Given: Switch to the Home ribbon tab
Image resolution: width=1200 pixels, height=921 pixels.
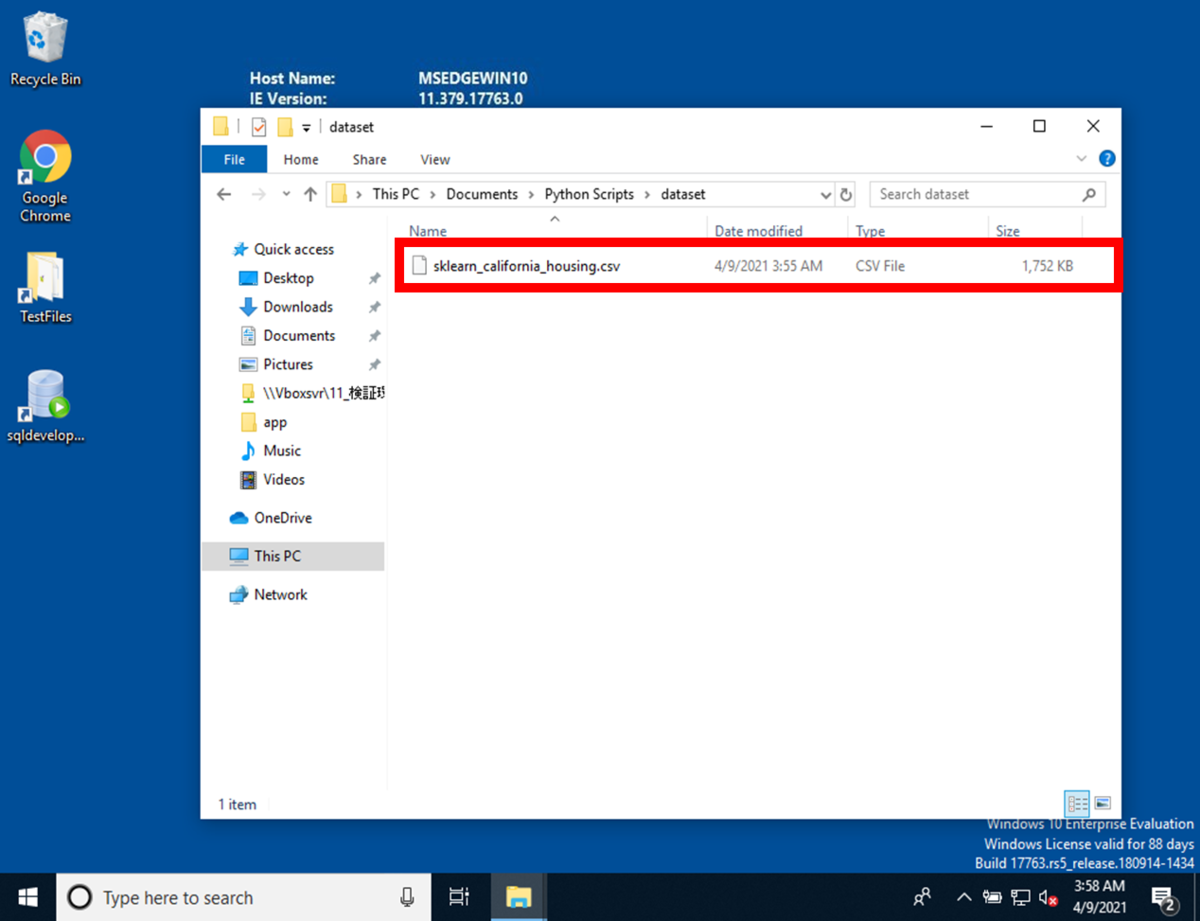Looking at the screenshot, I should coord(301,159).
